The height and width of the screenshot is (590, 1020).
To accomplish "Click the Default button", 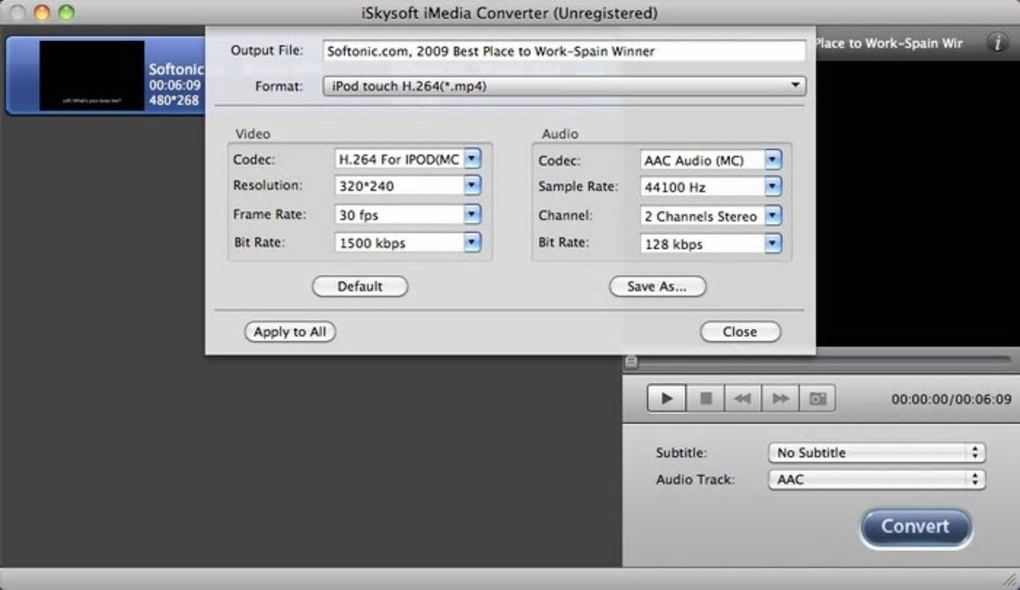I will [x=360, y=286].
